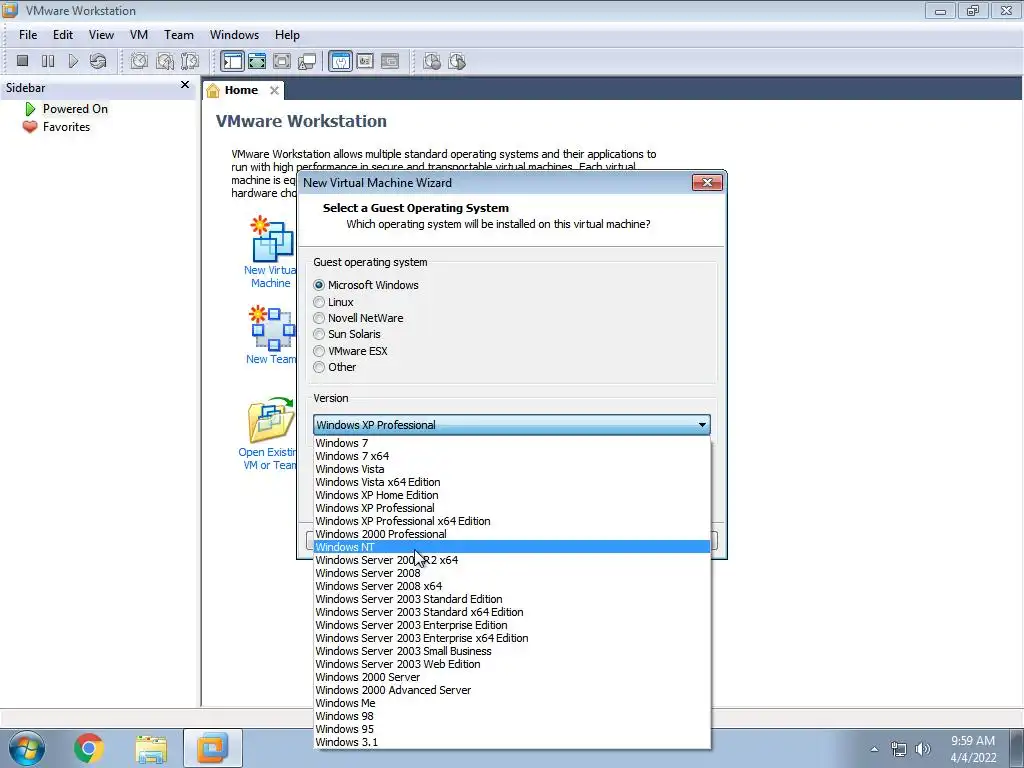Choose Windows Server 2008 x64 option
This screenshot has height=768, width=1024.
[x=512, y=586]
